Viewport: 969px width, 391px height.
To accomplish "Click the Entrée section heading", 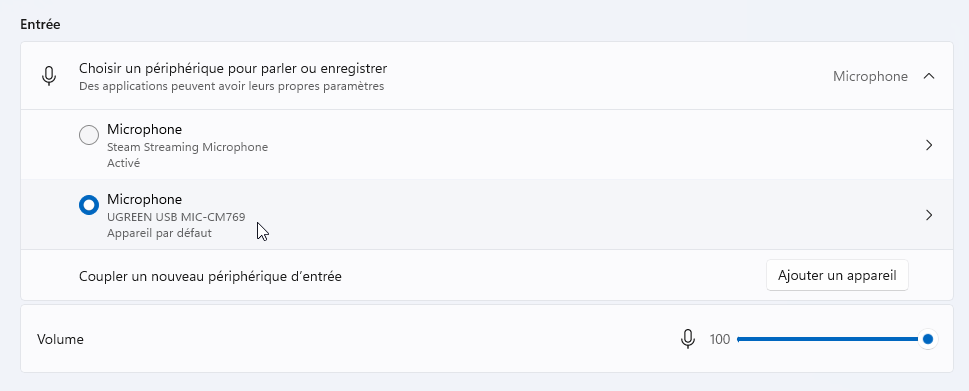I will click(x=40, y=25).
